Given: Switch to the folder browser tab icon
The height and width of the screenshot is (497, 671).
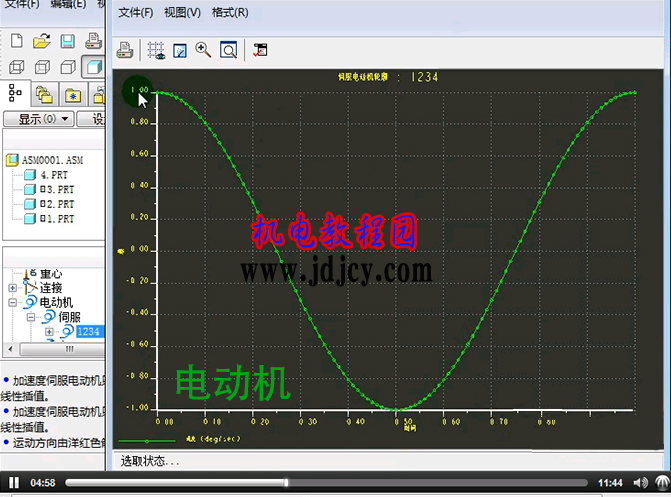Looking at the screenshot, I should pos(44,95).
